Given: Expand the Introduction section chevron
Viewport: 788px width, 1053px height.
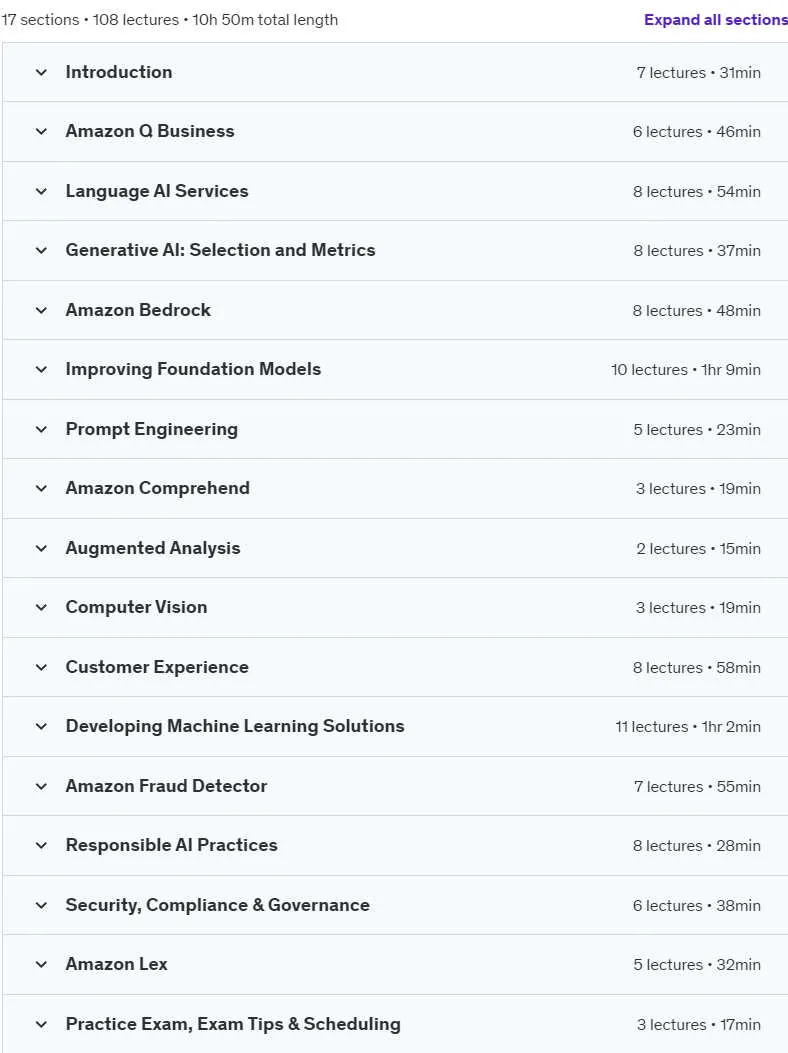Looking at the screenshot, I should [42, 73].
